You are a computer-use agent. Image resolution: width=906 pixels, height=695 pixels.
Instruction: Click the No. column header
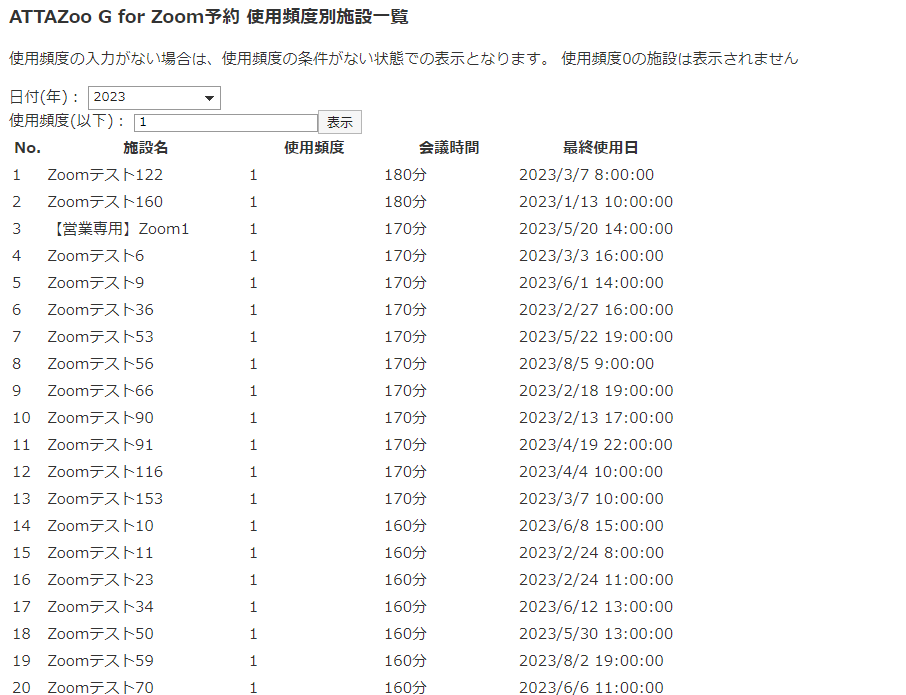point(28,148)
